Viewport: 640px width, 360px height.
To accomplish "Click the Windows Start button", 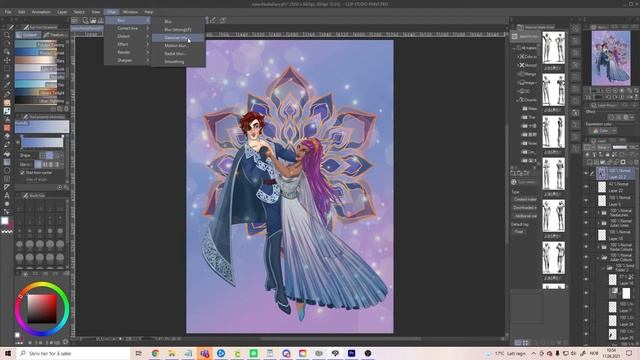I will click(x=8, y=353).
